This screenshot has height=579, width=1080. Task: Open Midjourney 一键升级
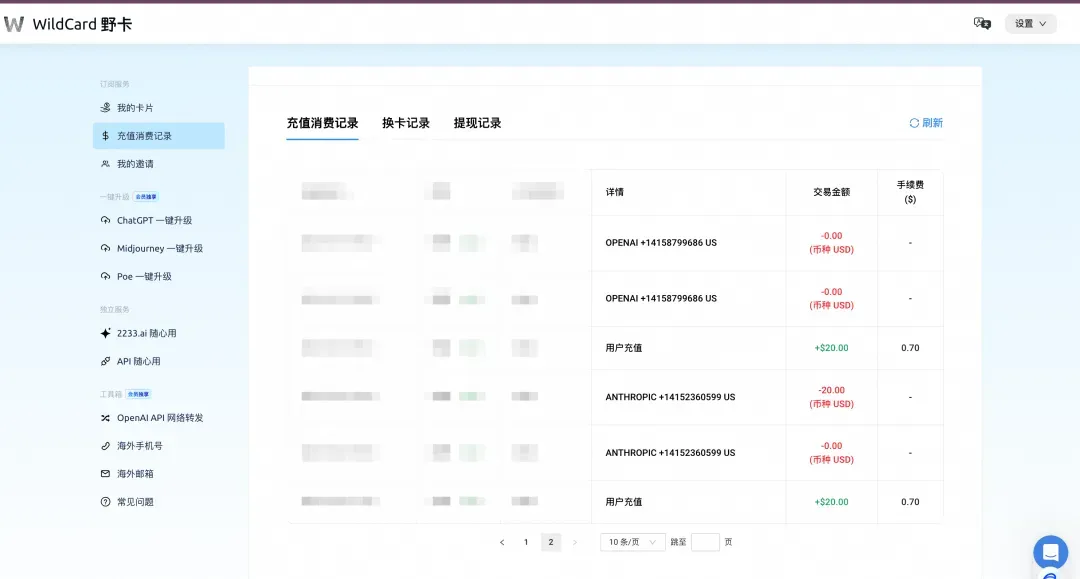(158, 249)
